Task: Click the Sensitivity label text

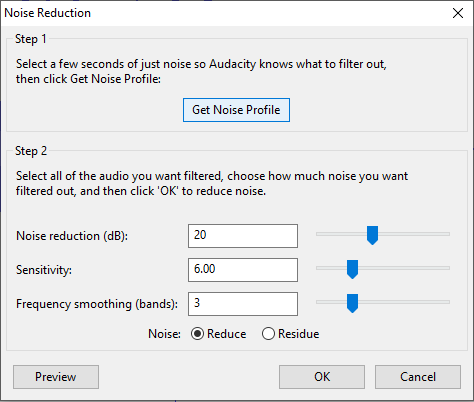Action: (x=44, y=270)
